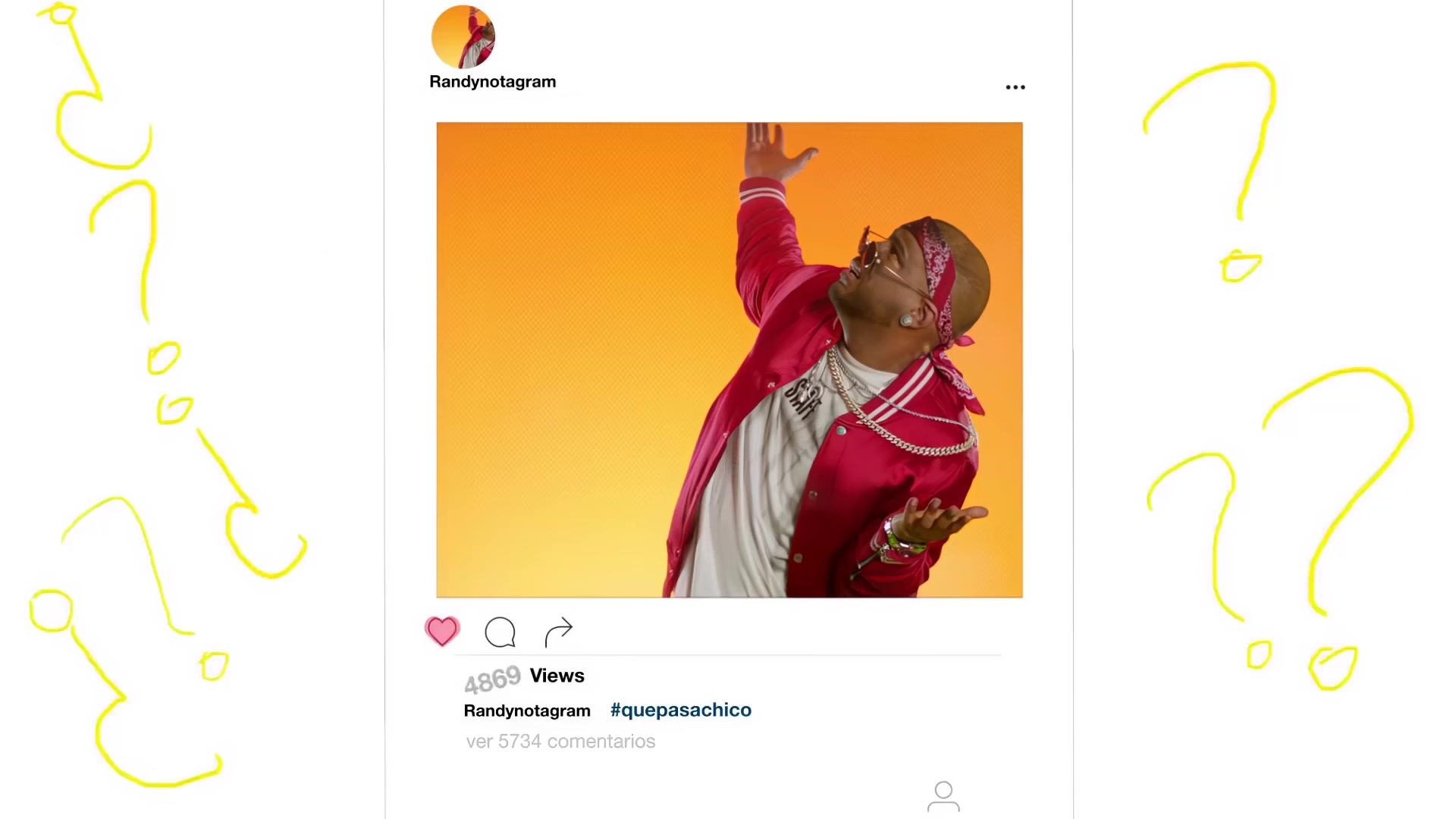Click the pink heart like icon
1456x819 pixels.
click(x=442, y=631)
